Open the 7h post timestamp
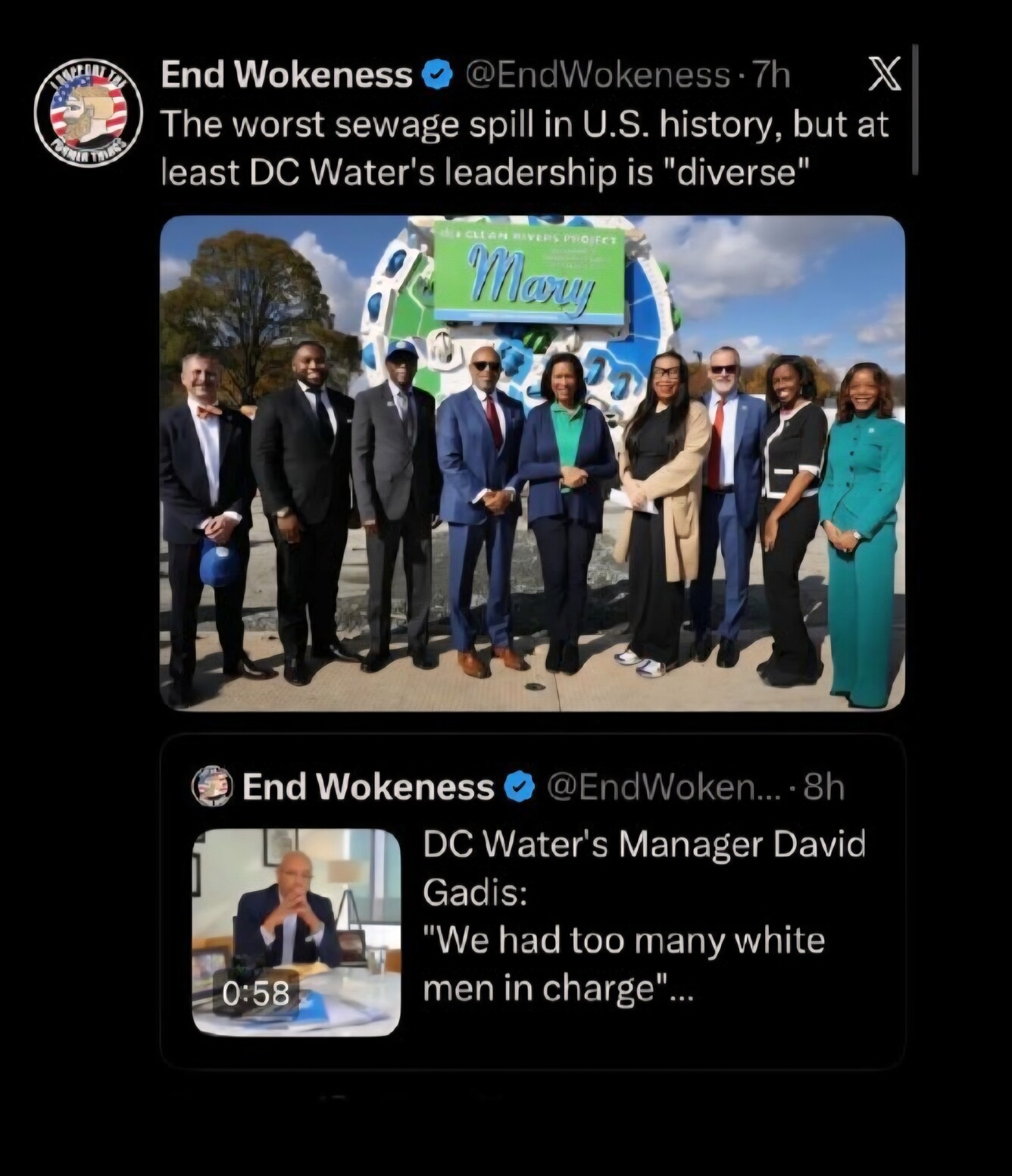This screenshot has width=1012, height=1176. [x=768, y=75]
